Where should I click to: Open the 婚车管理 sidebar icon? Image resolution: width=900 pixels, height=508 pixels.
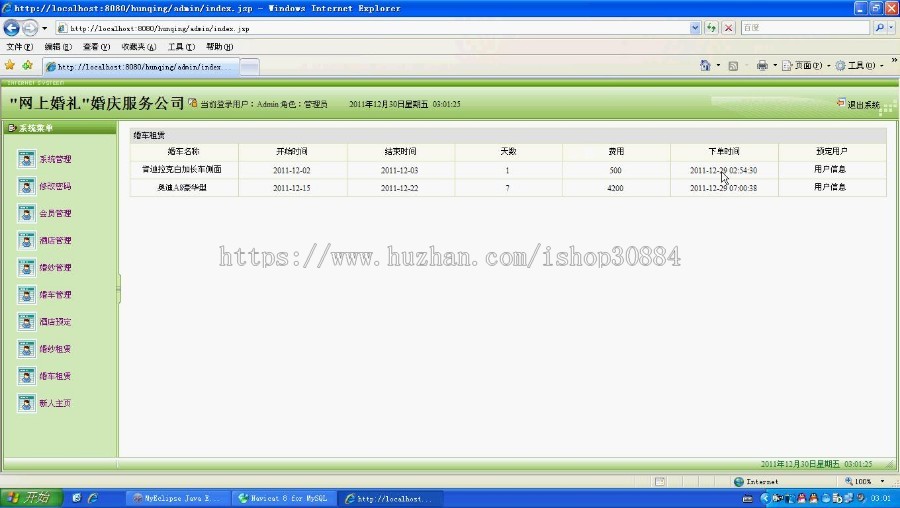click(x=26, y=294)
